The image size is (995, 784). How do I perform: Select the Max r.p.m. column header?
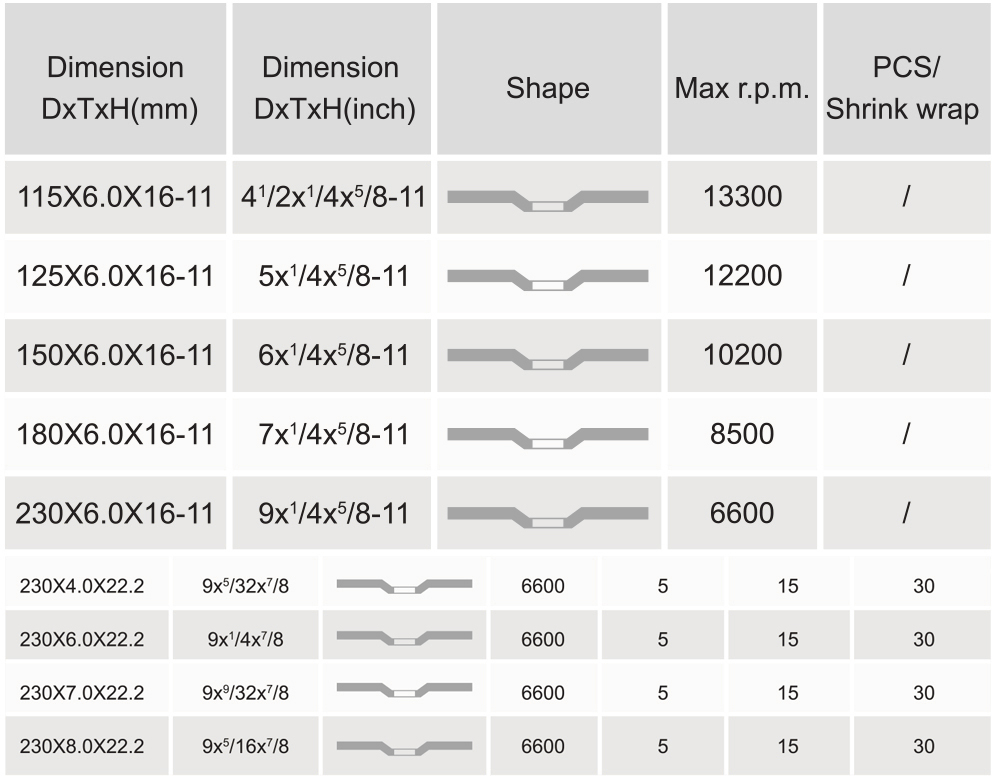coord(742,88)
